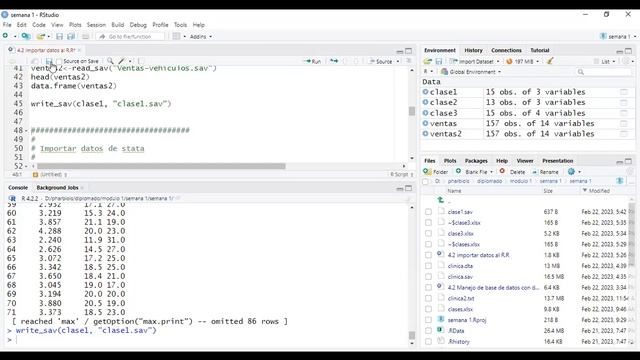Click diplomado in the Files breadcrumb path

pyautogui.click(x=489, y=181)
